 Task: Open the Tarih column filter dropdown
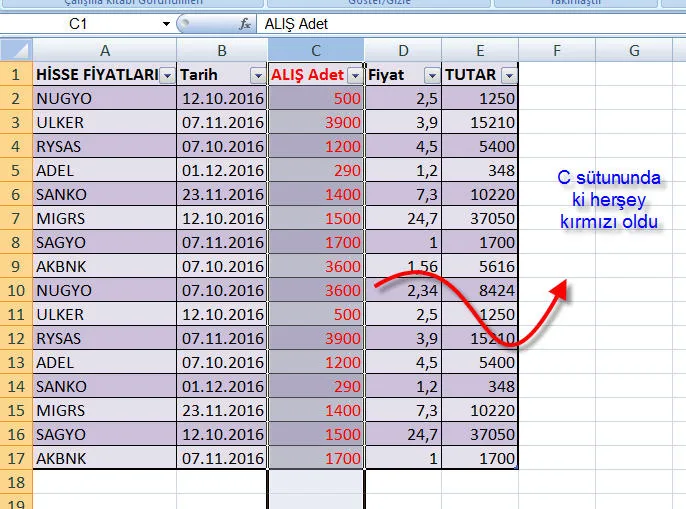point(257,75)
